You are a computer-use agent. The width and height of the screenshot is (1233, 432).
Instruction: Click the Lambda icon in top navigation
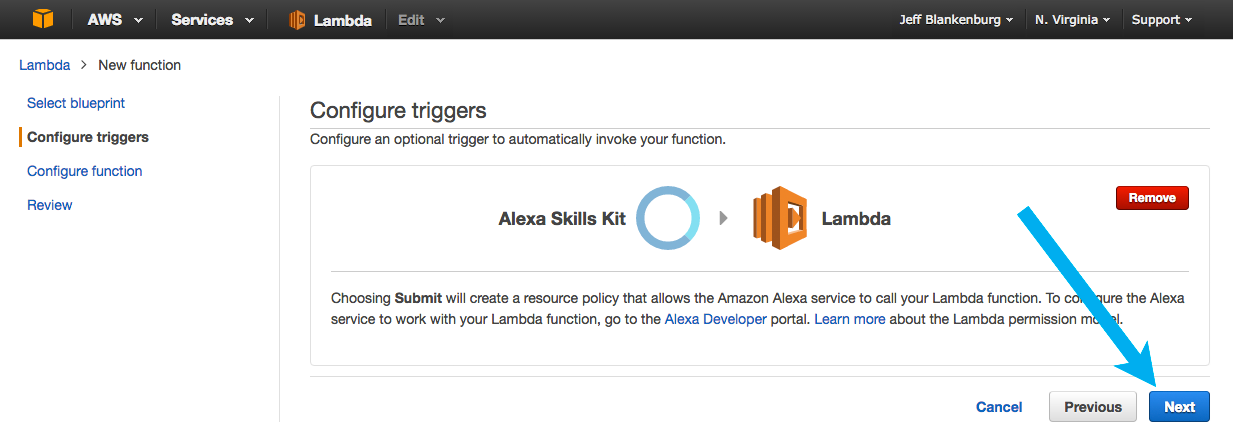coord(298,20)
